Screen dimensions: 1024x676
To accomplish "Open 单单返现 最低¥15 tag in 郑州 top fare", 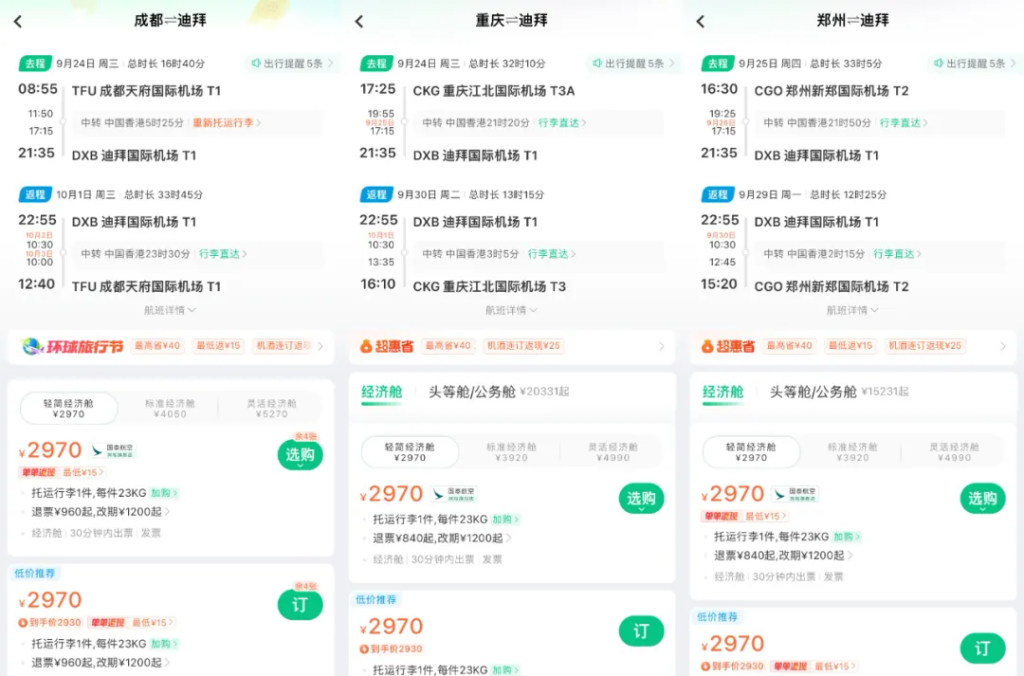I will pos(744,516).
